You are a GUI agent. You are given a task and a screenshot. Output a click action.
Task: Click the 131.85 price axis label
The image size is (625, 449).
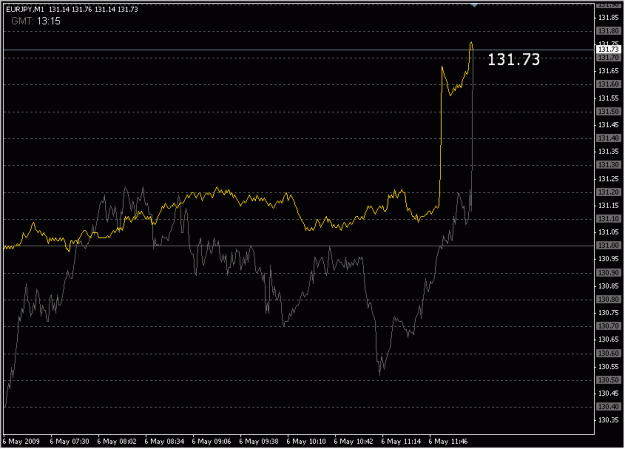[609, 18]
